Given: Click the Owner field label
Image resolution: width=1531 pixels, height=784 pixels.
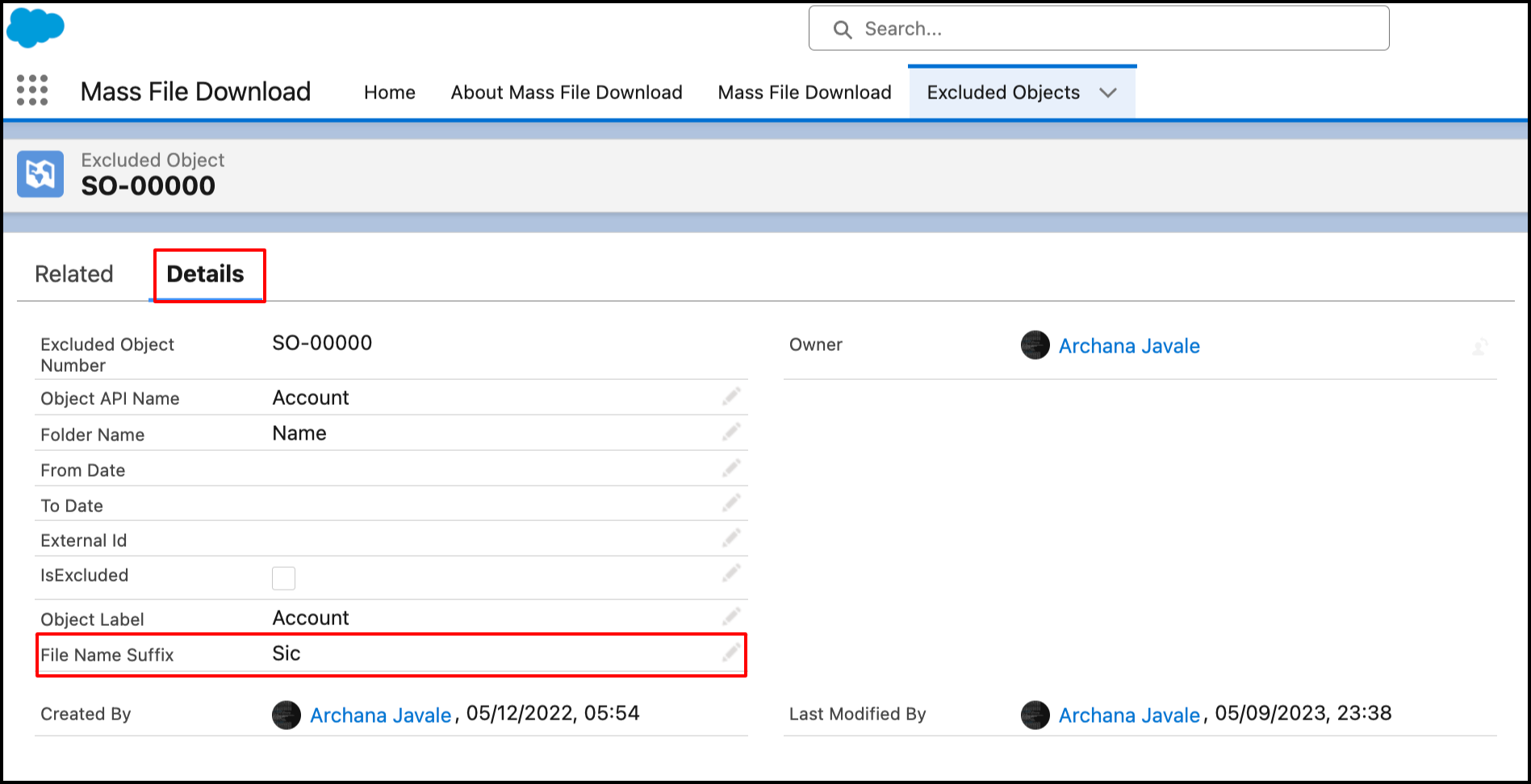Looking at the screenshot, I should [x=816, y=344].
